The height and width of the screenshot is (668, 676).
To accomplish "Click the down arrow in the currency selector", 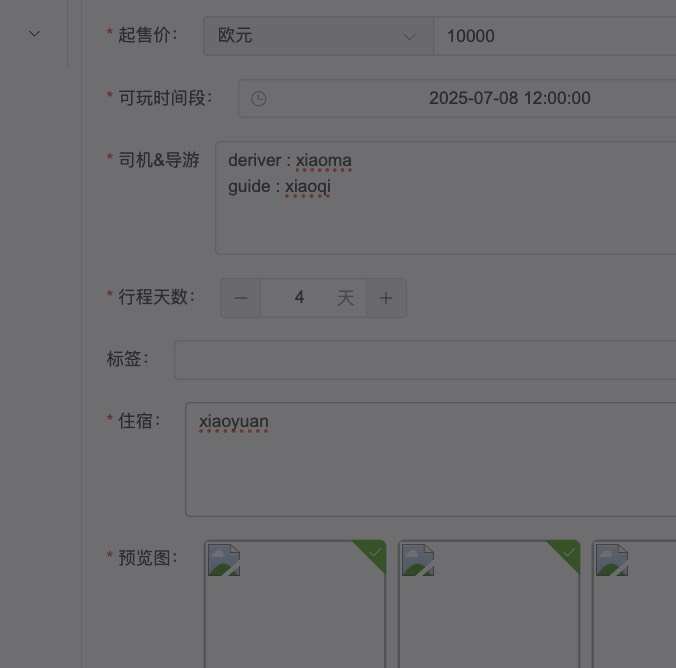I will (x=409, y=37).
